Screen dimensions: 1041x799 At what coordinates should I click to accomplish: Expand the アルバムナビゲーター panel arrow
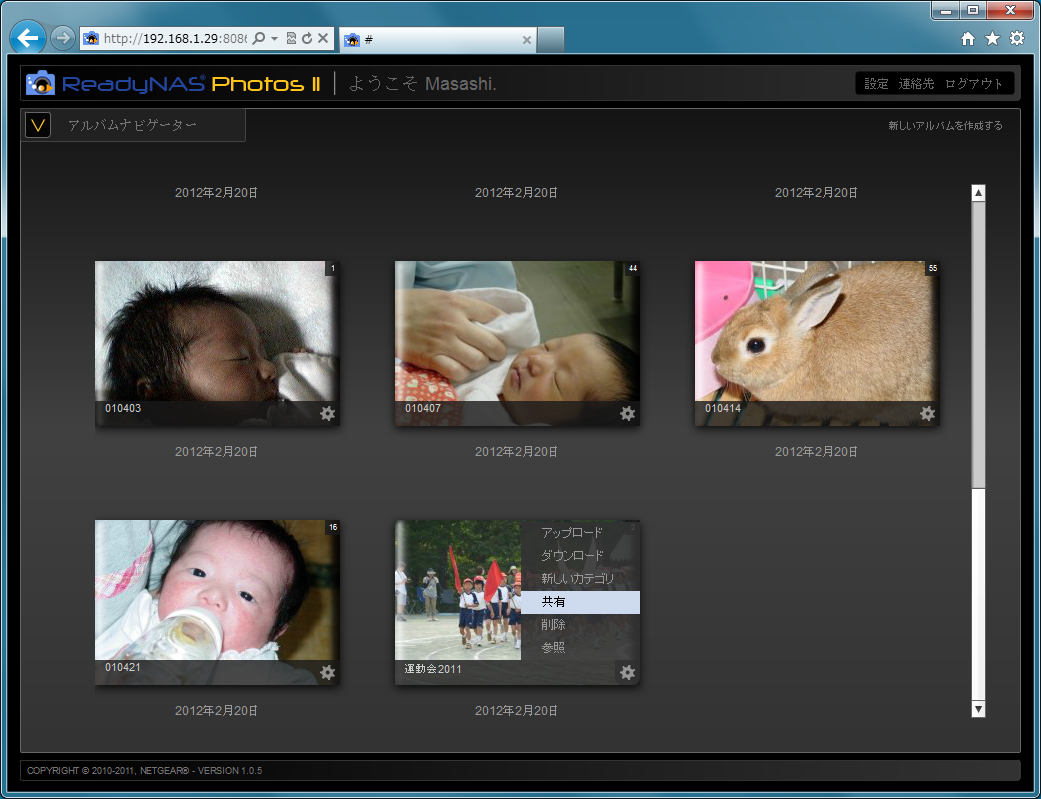(x=38, y=125)
